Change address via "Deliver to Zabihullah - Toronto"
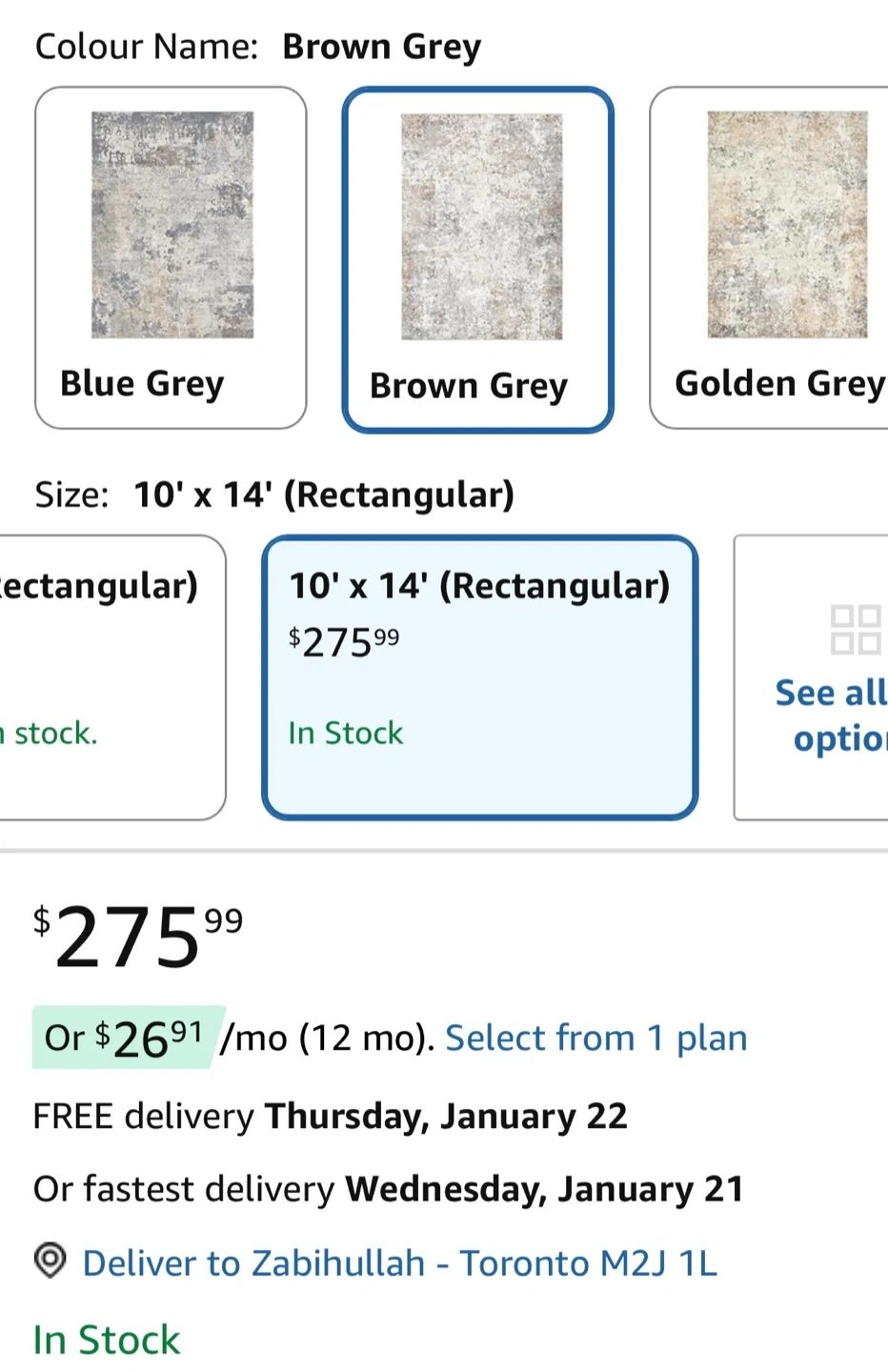 point(399,1263)
